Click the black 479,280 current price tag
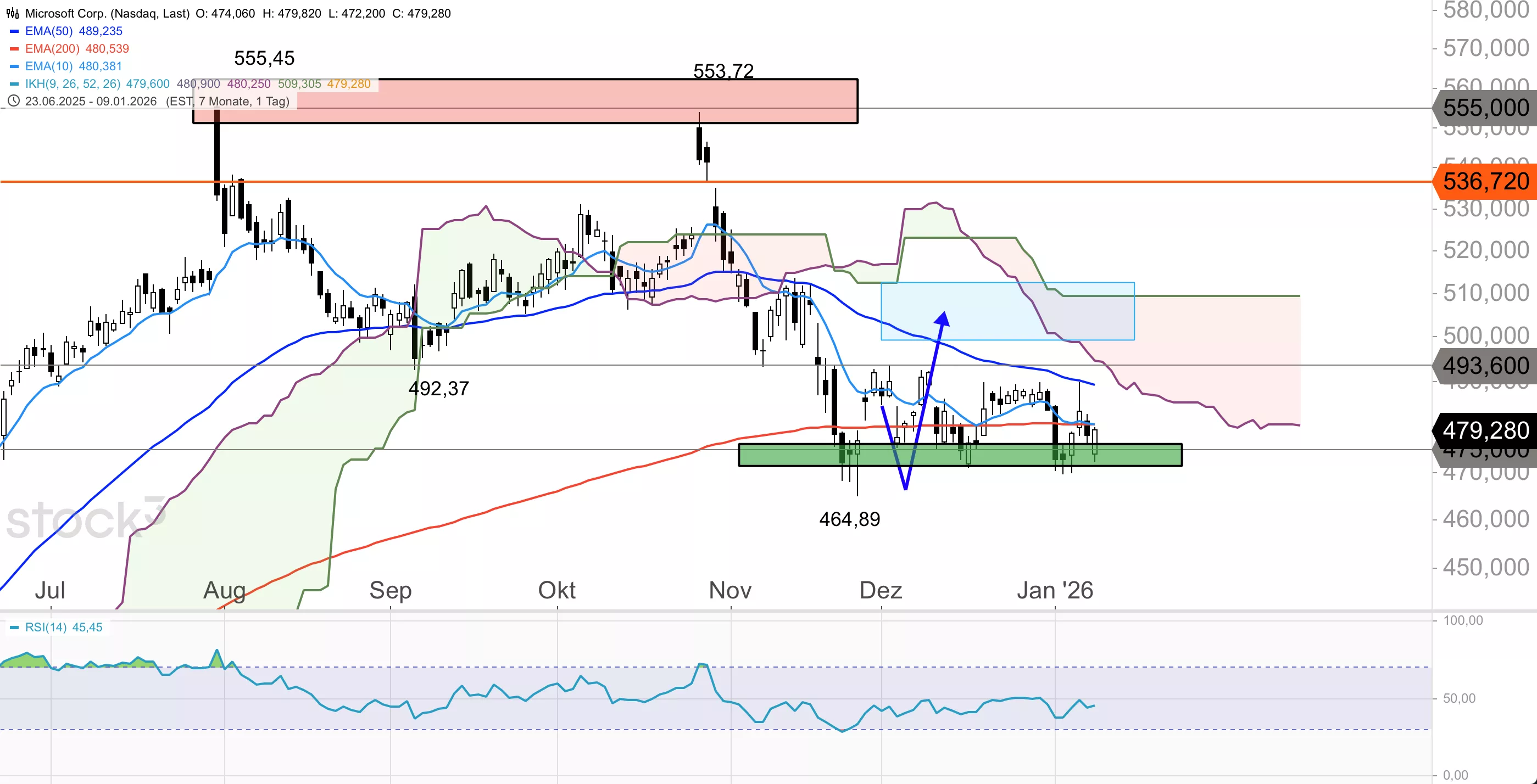This screenshot has width=1537, height=784. click(x=1485, y=430)
